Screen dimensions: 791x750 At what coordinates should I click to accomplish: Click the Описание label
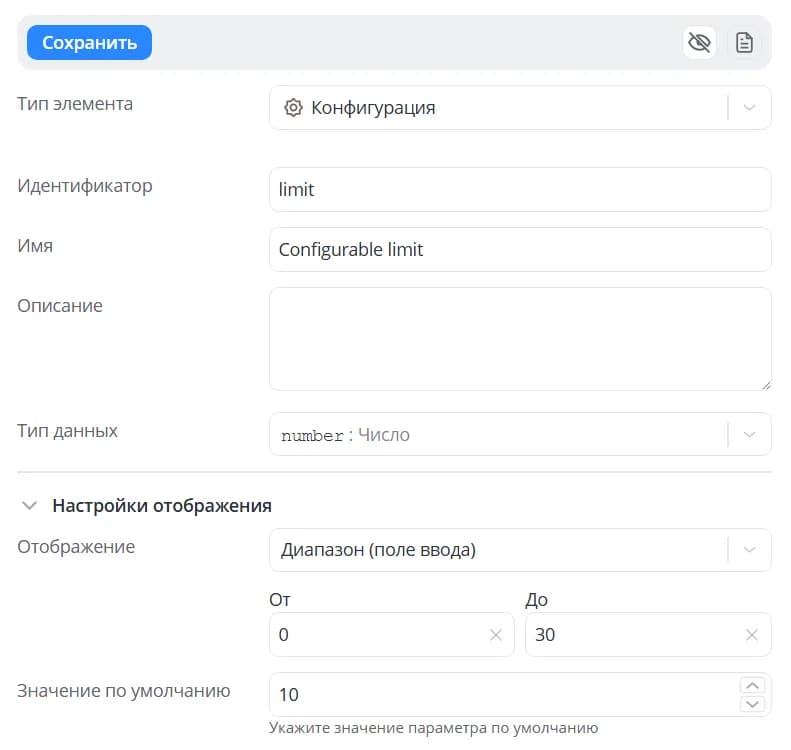[x=60, y=306]
